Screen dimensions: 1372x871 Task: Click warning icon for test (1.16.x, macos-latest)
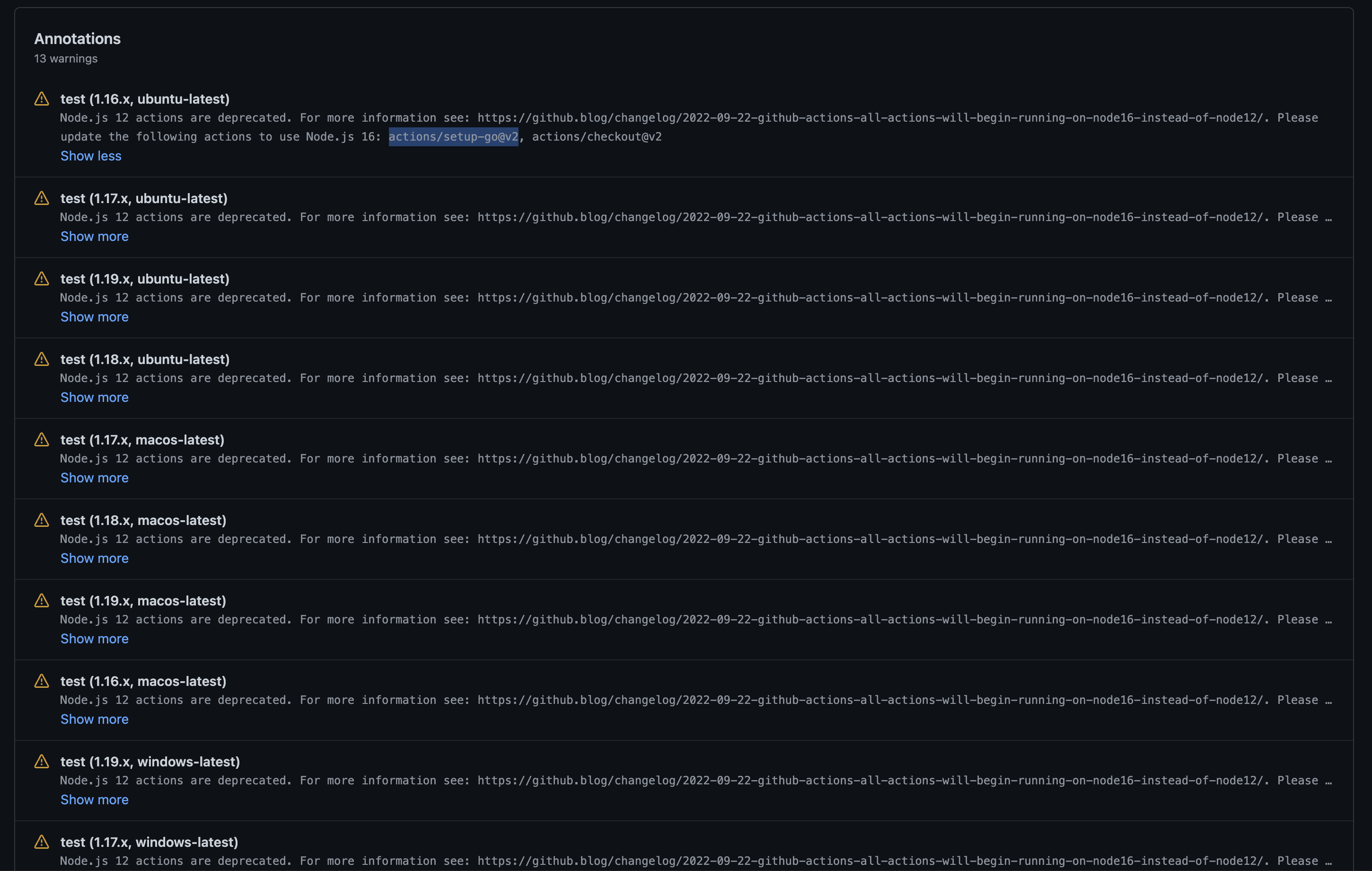42,681
